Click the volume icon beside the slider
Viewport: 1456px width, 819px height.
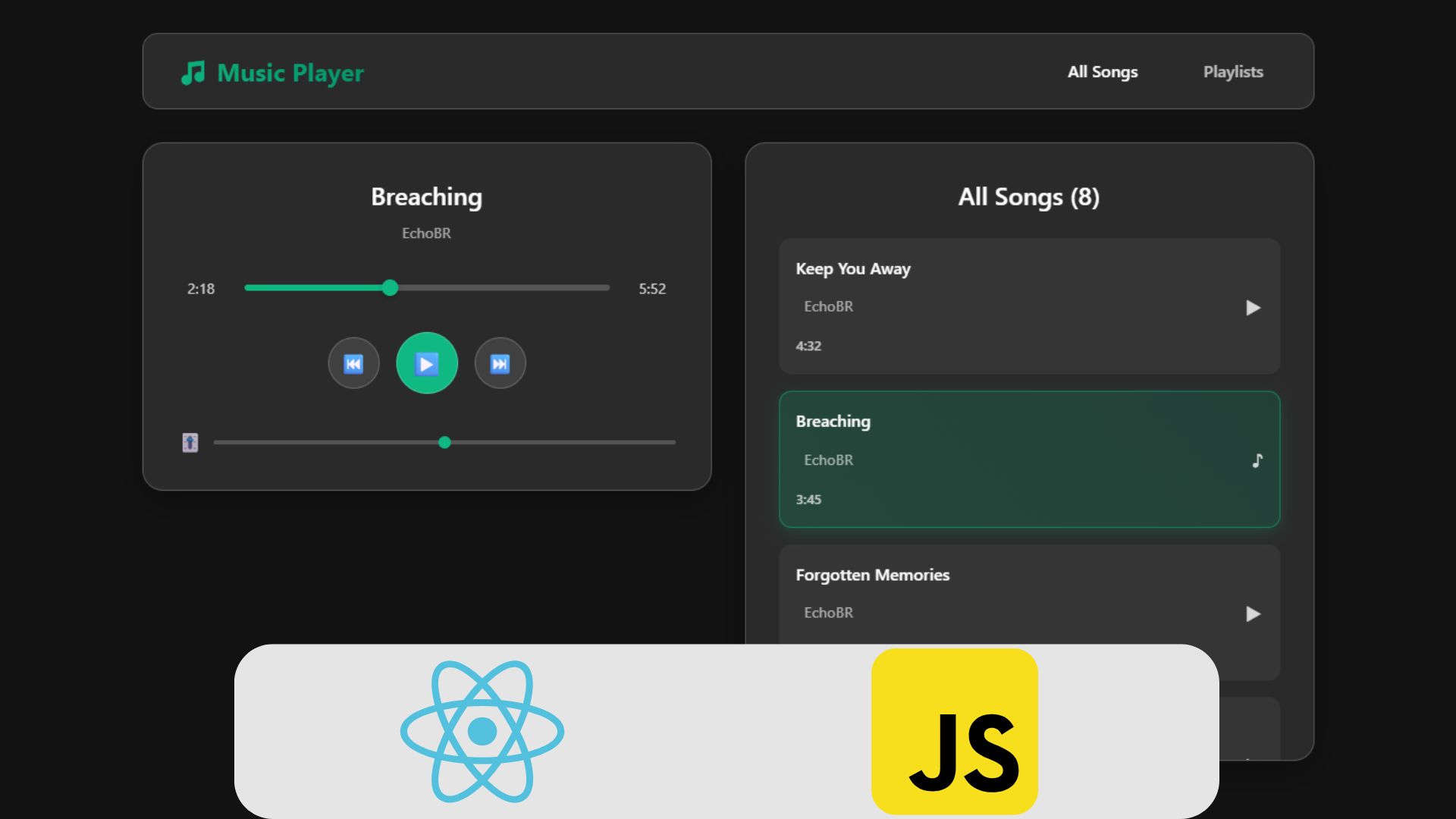tap(190, 442)
